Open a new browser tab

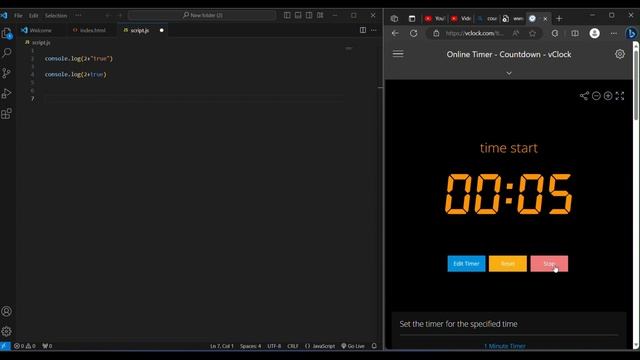point(559,18)
